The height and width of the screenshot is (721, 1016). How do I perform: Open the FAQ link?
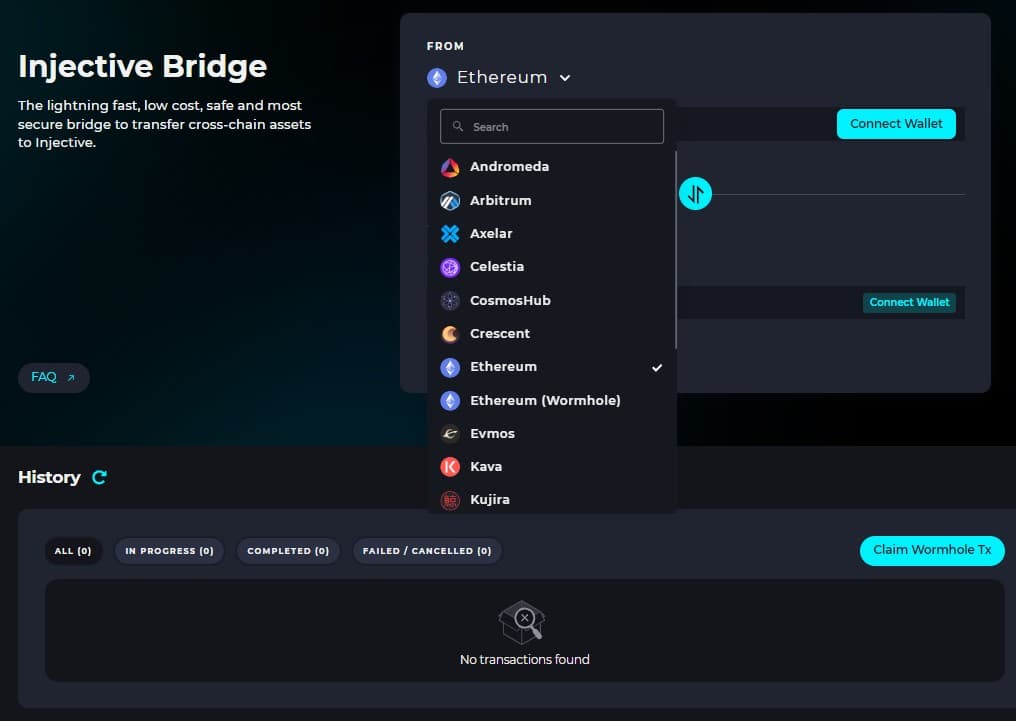pos(53,378)
